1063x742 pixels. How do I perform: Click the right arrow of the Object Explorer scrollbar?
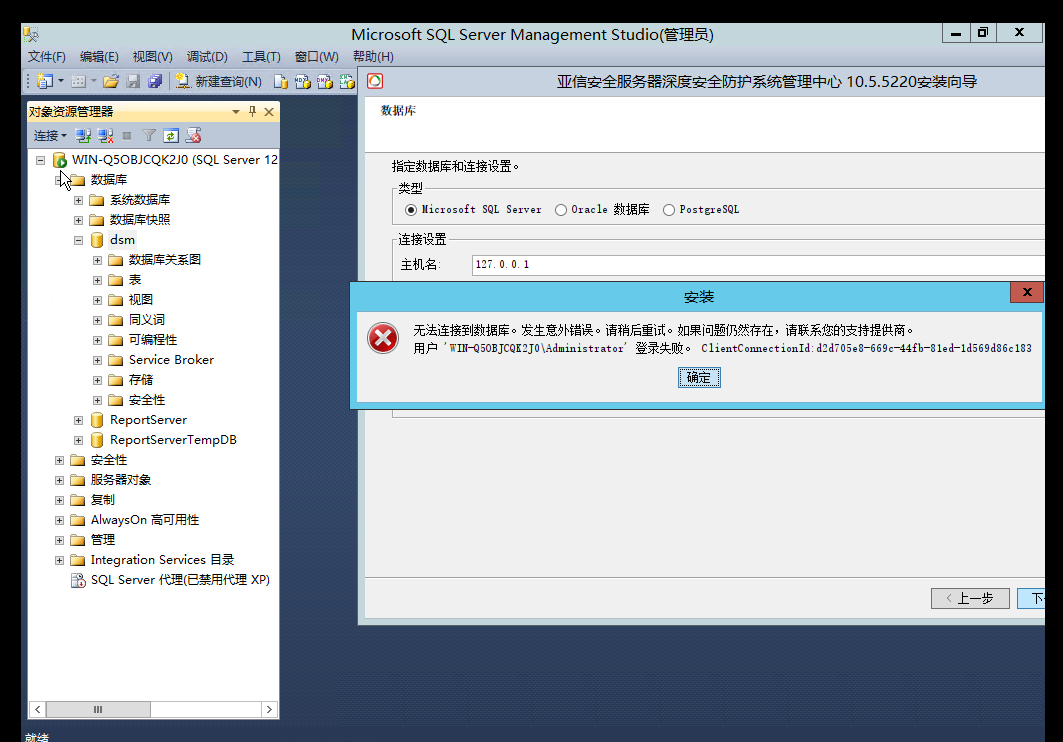click(269, 709)
